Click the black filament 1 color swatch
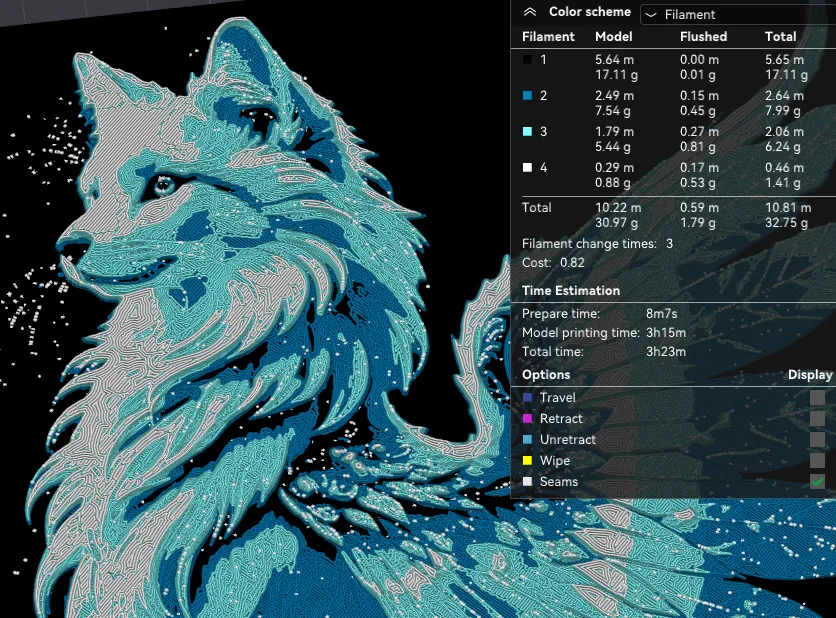 pyautogui.click(x=527, y=60)
